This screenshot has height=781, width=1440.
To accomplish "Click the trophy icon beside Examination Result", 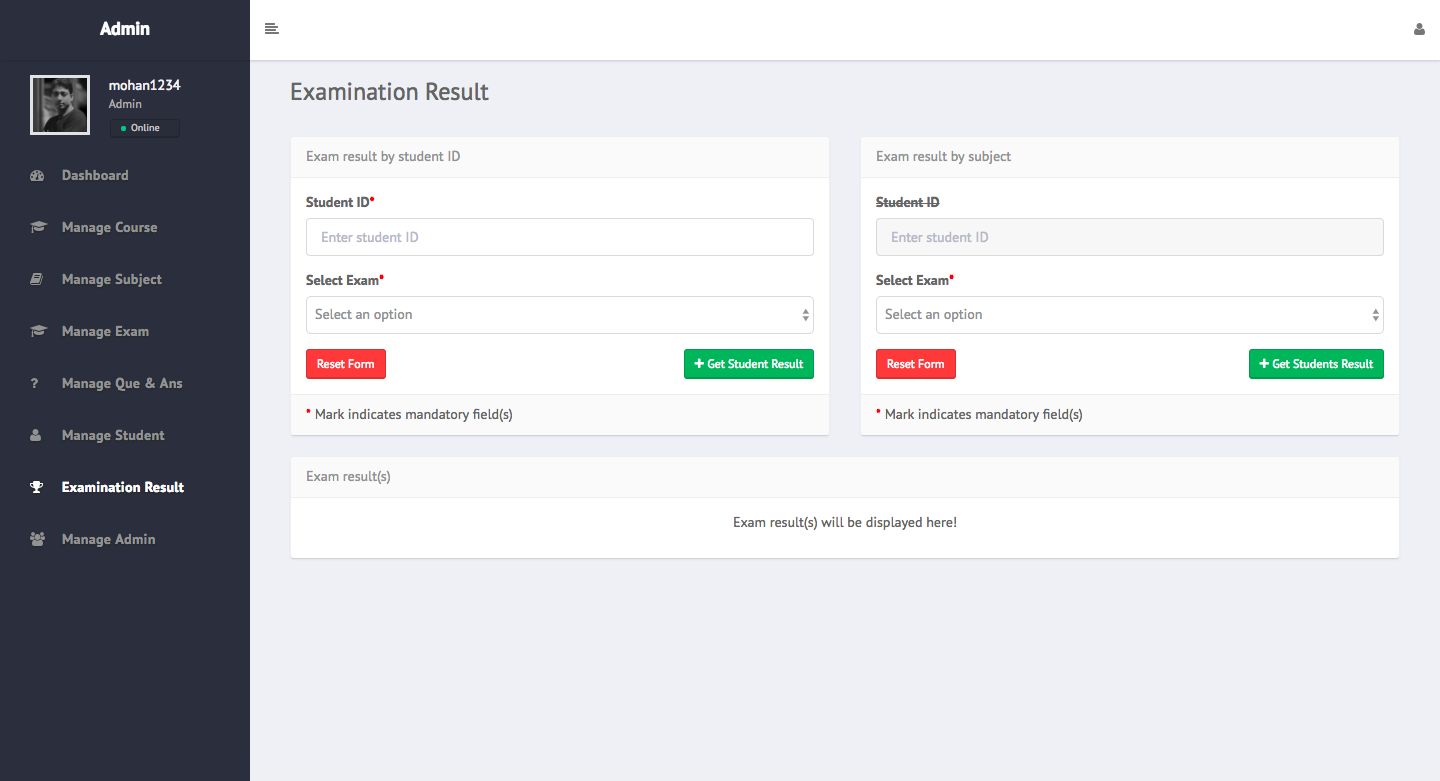I will tap(37, 487).
